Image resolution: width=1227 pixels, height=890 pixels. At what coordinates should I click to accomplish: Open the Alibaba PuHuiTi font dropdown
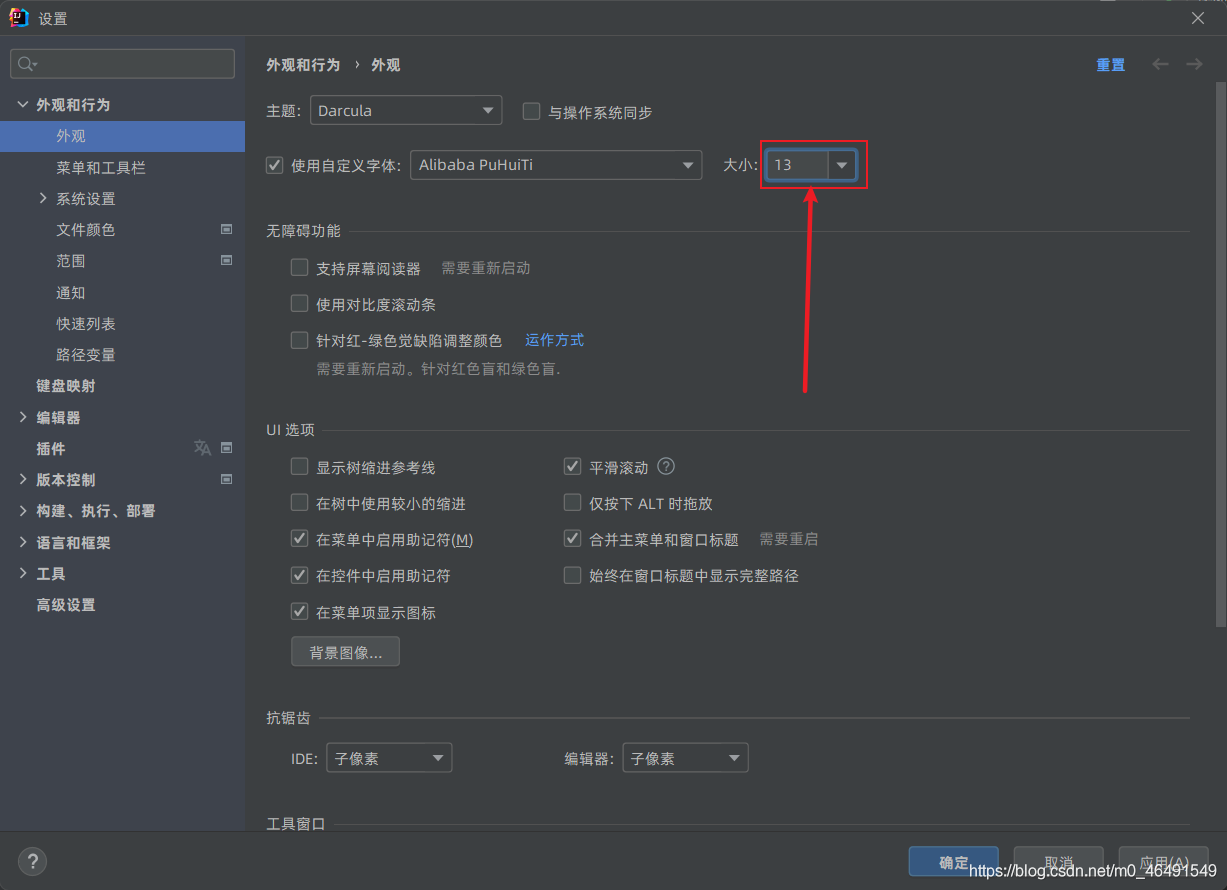click(556, 165)
